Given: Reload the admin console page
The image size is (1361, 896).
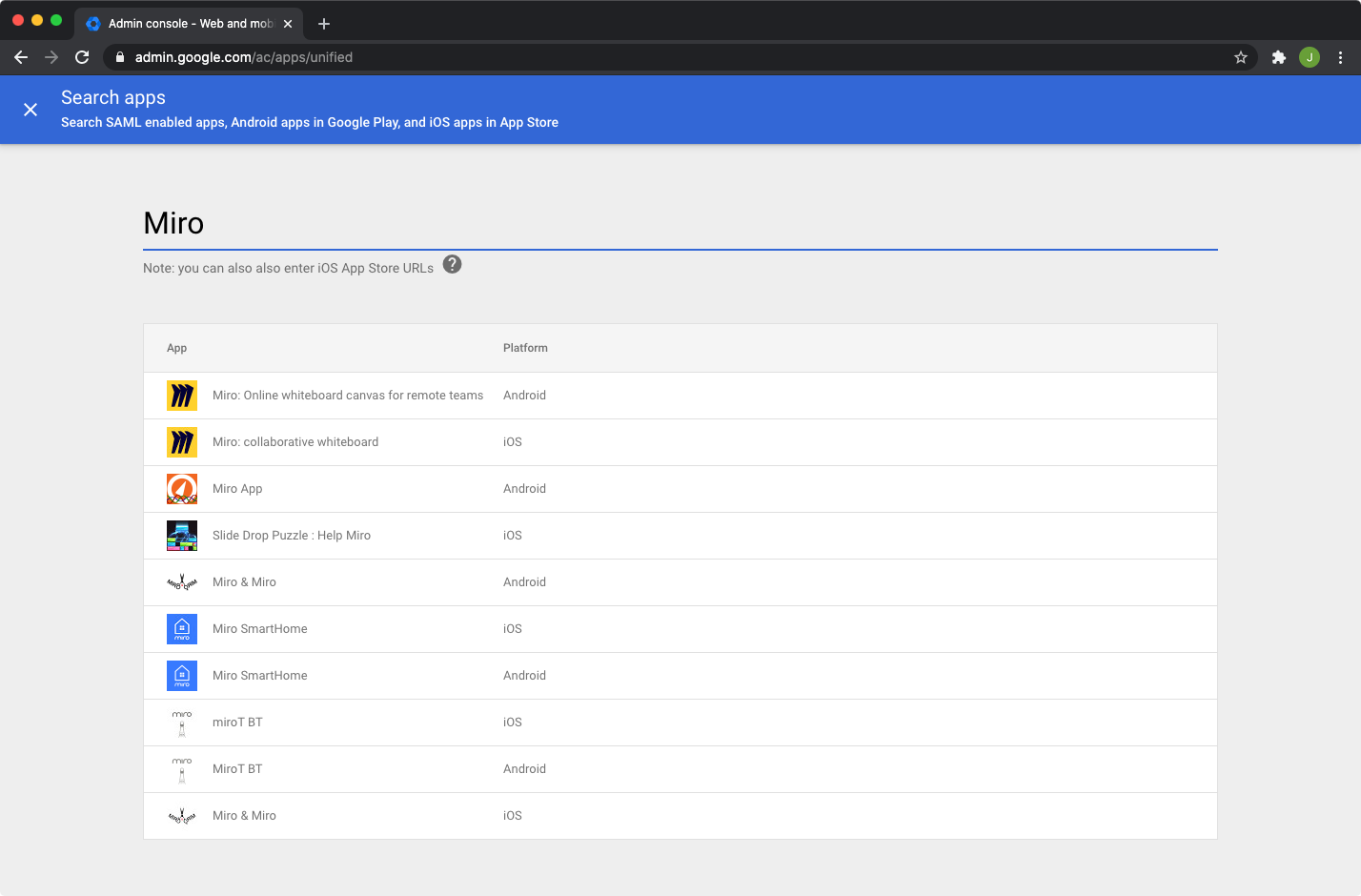Looking at the screenshot, I should click(82, 57).
